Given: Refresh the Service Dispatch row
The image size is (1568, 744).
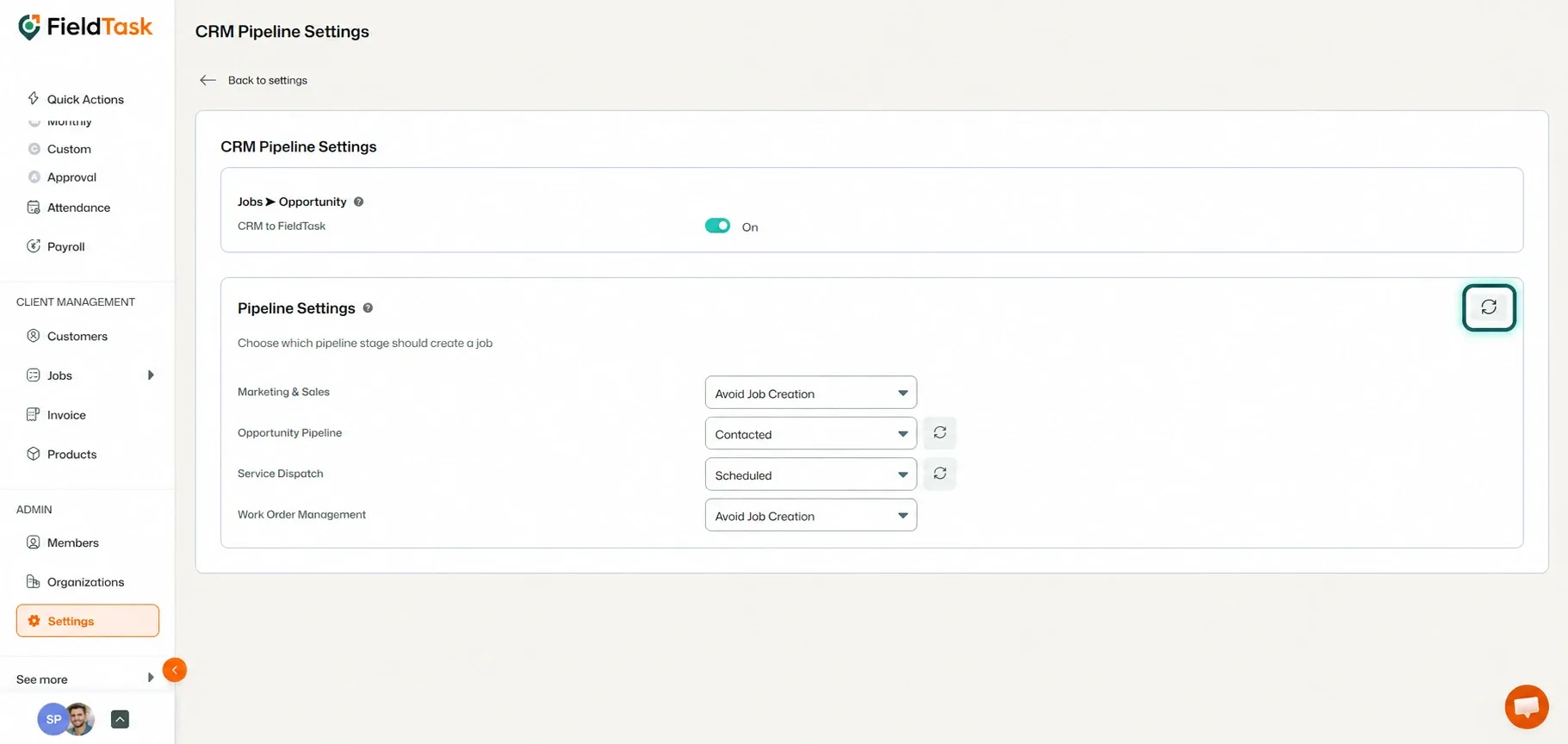Looking at the screenshot, I should 939,474.
